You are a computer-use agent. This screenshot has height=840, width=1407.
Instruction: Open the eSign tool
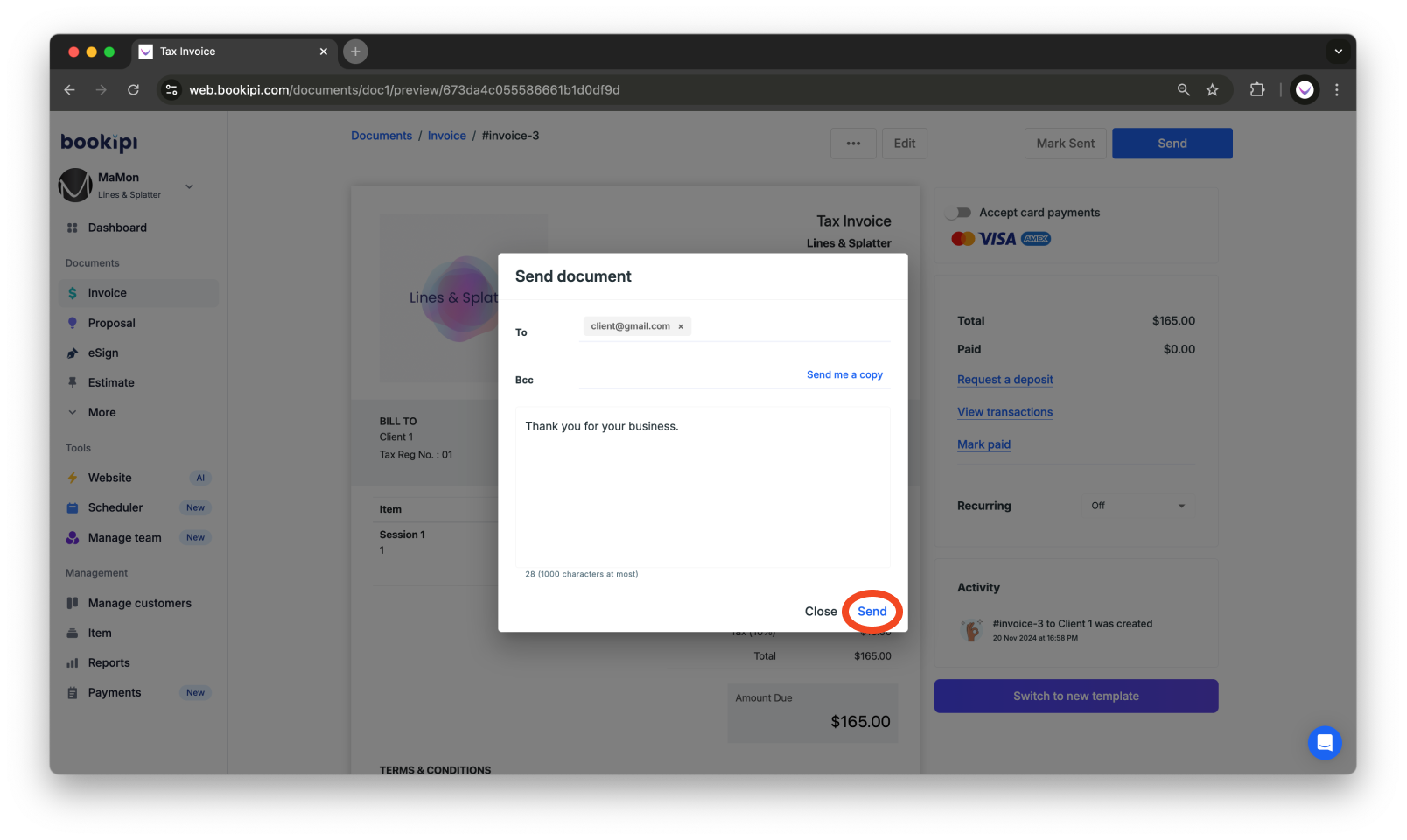pyautogui.click(x=104, y=353)
